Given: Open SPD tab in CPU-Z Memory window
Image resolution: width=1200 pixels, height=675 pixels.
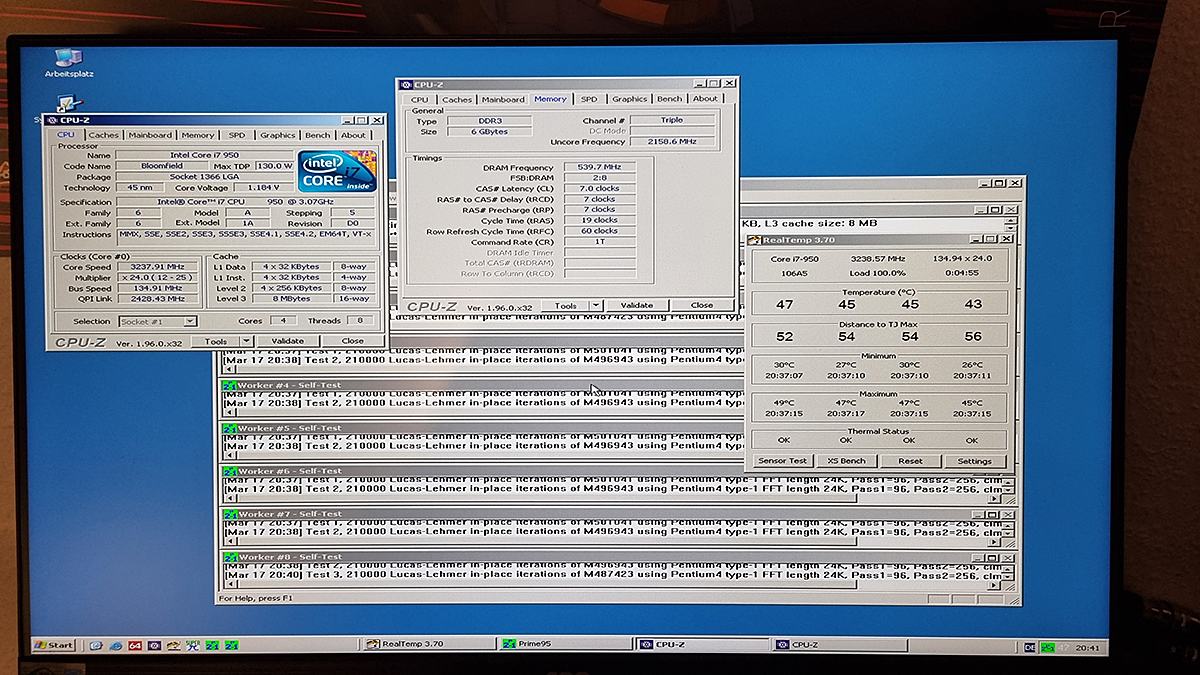Looking at the screenshot, I should click(x=589, y=99).
